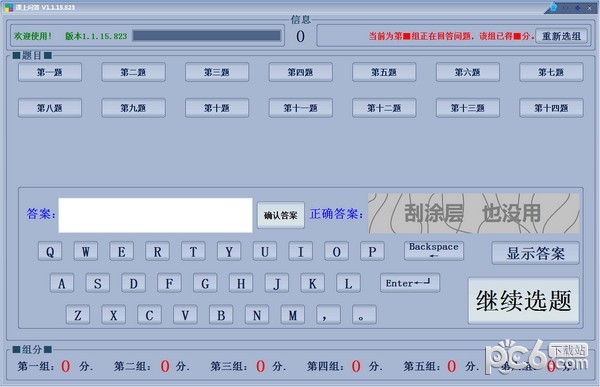Open the 第十一题 question

(x=300, y=108)
